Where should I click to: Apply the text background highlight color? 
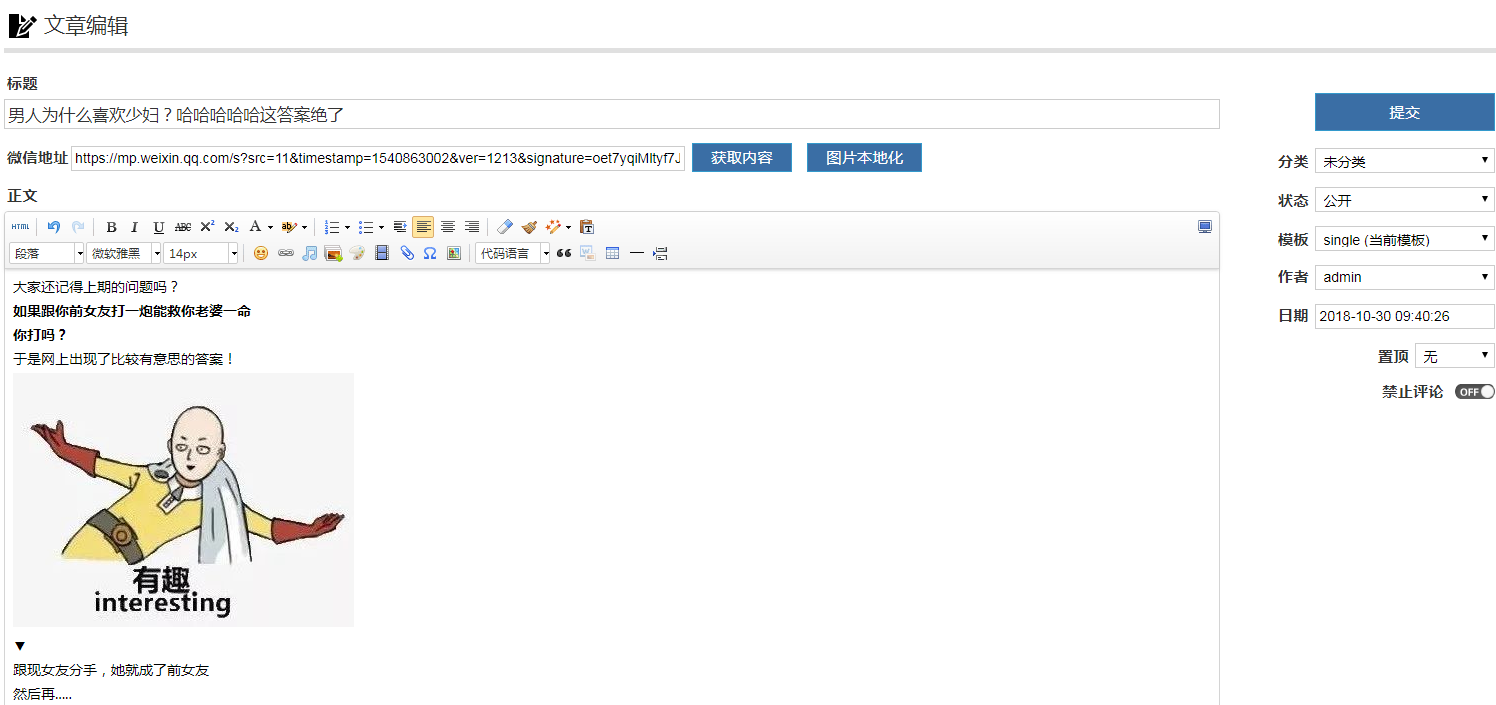coord(288,227)
